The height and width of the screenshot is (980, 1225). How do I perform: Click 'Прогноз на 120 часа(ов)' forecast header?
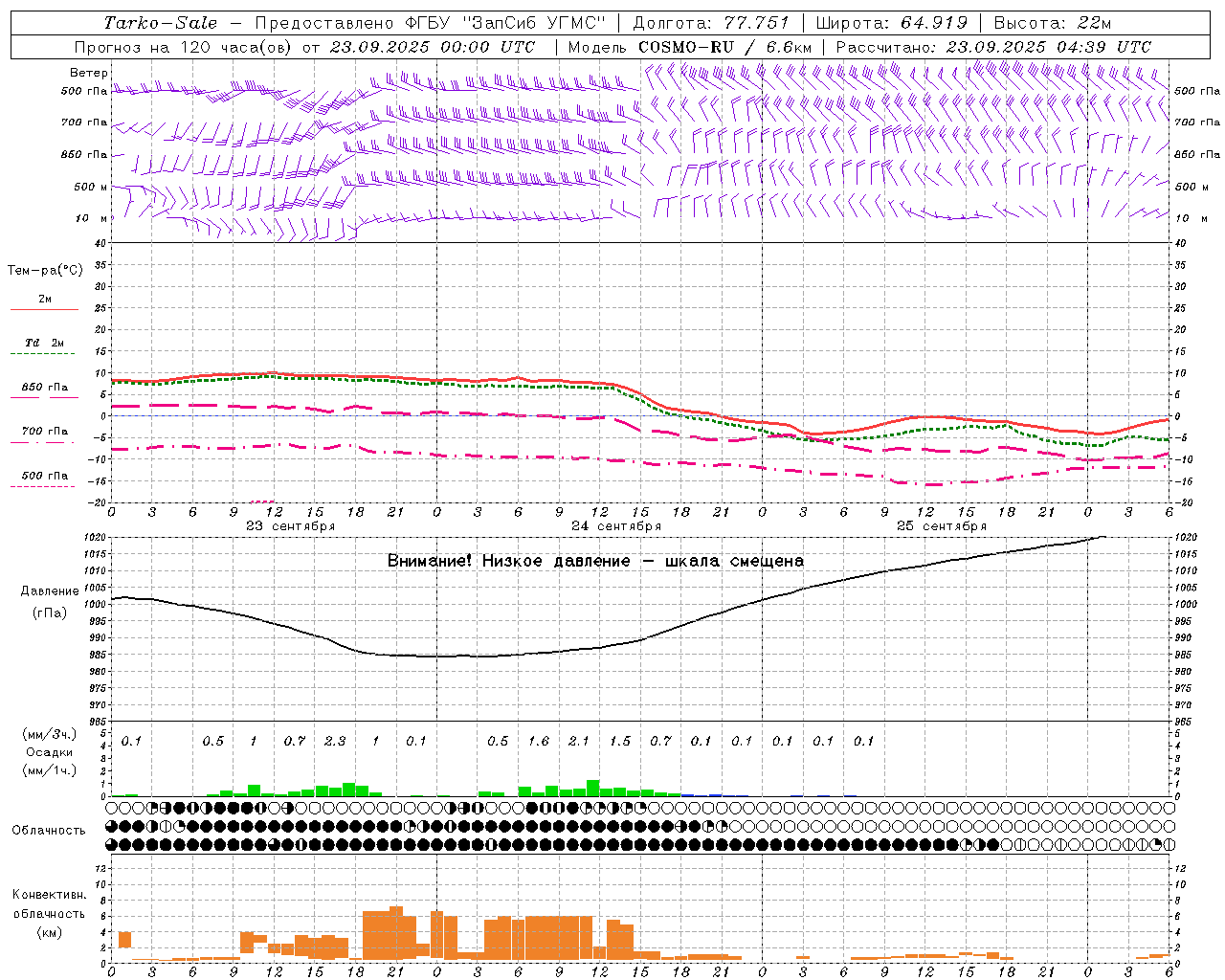185,47
